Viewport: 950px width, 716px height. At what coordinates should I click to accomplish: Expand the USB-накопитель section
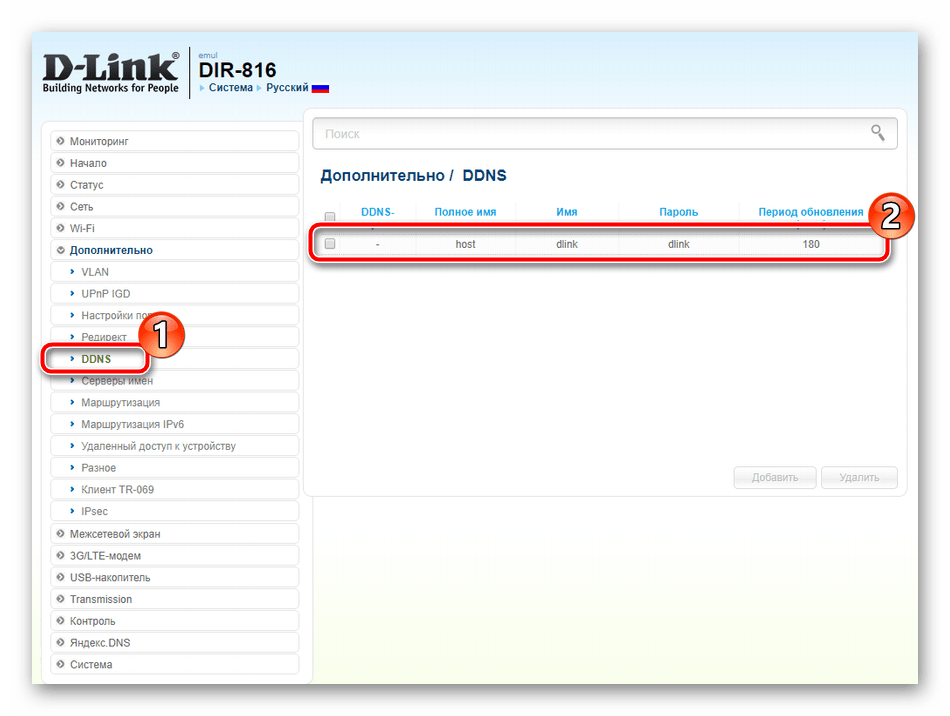point(174,577)
